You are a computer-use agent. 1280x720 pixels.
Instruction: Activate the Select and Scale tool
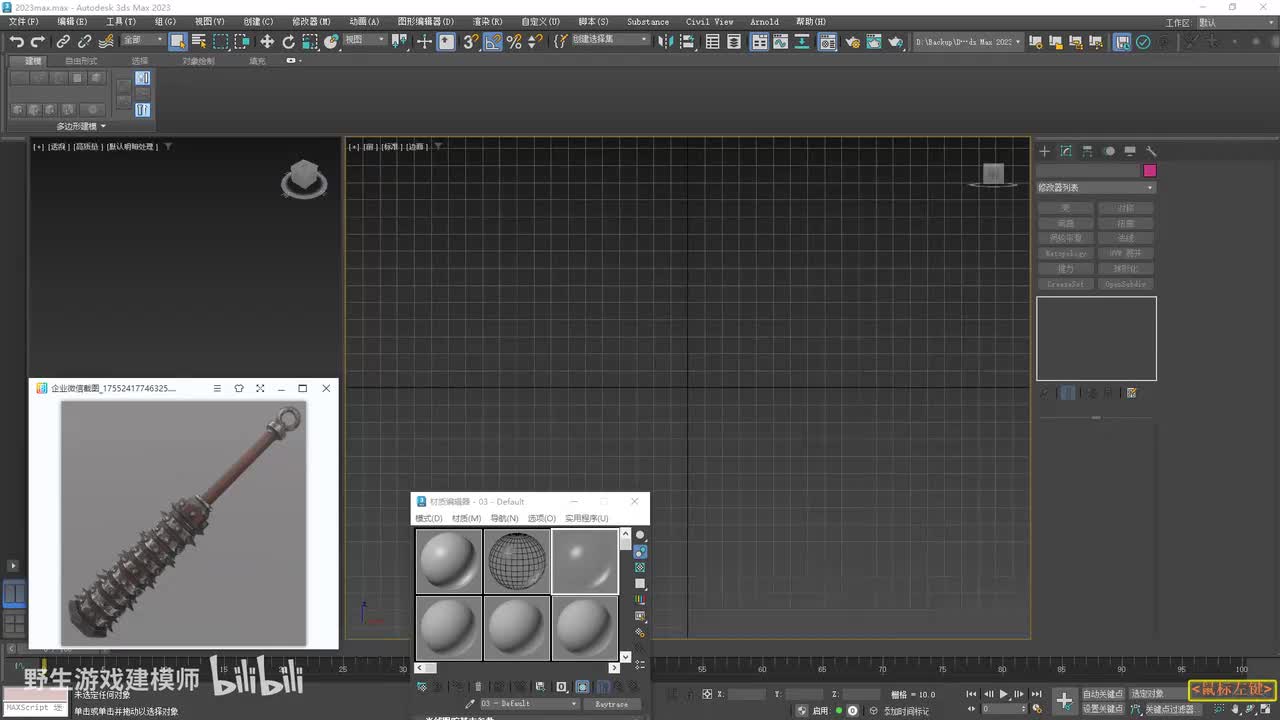pos(310,42)
